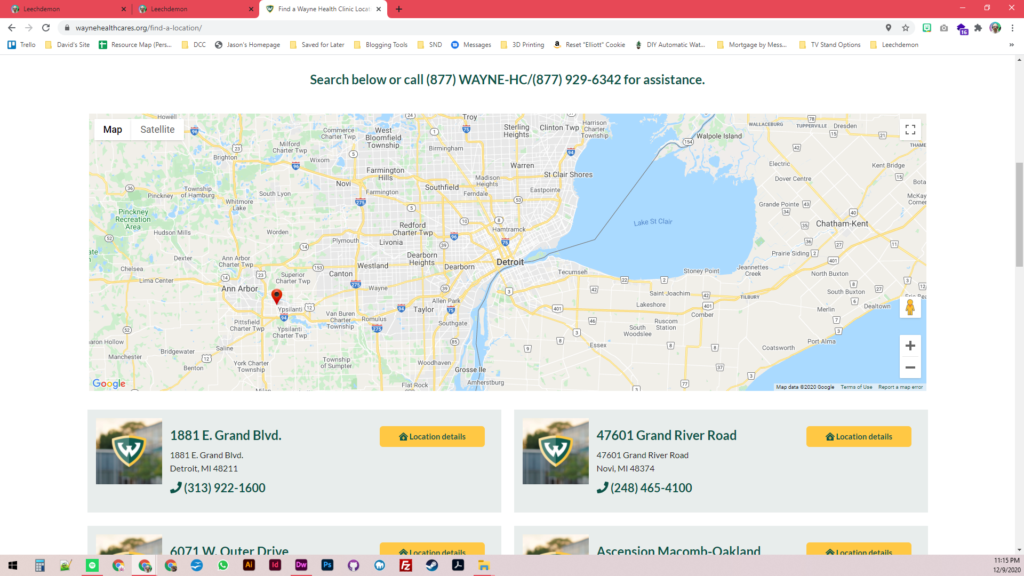This screenshot has height=576, width=1024.
Task: Open Spotify from the taskbar
Action: (x=92, y=566)
